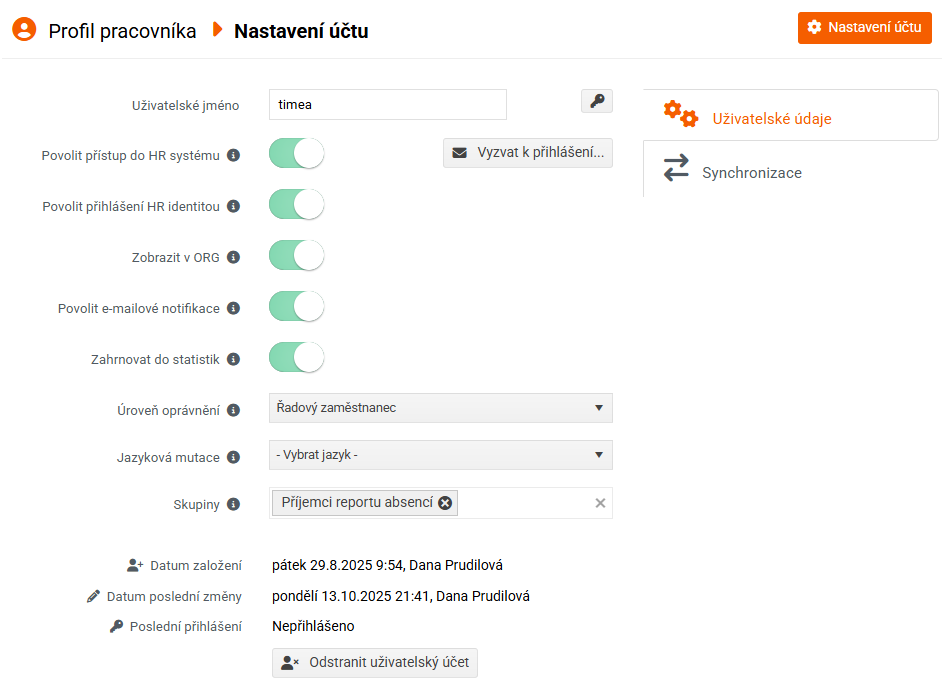The image size is (947, 682).
Task: Click the user profile icon in header
Action: click(25, 30)
